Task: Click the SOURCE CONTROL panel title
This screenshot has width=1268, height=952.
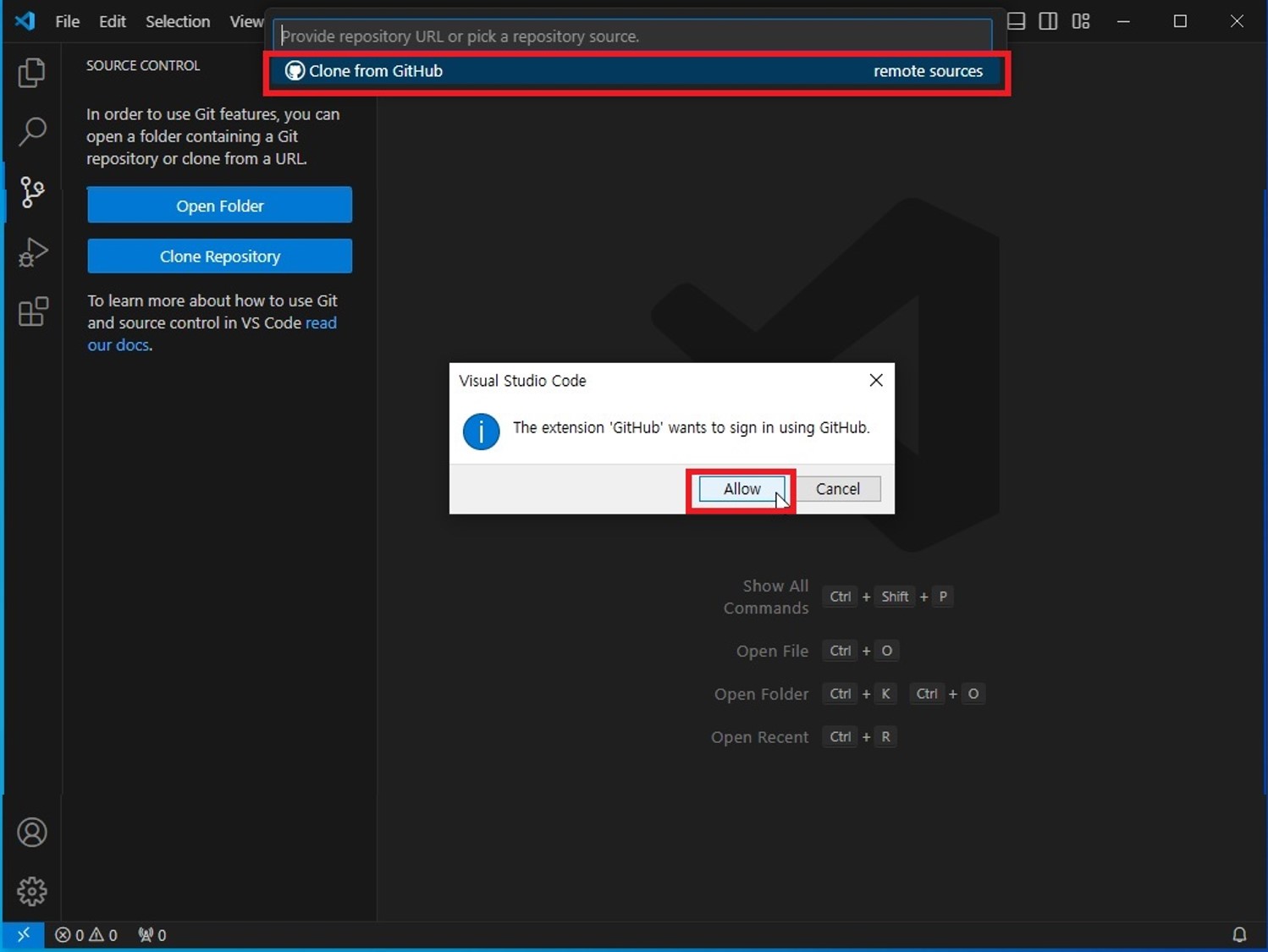Action: [x=143, y=66]
